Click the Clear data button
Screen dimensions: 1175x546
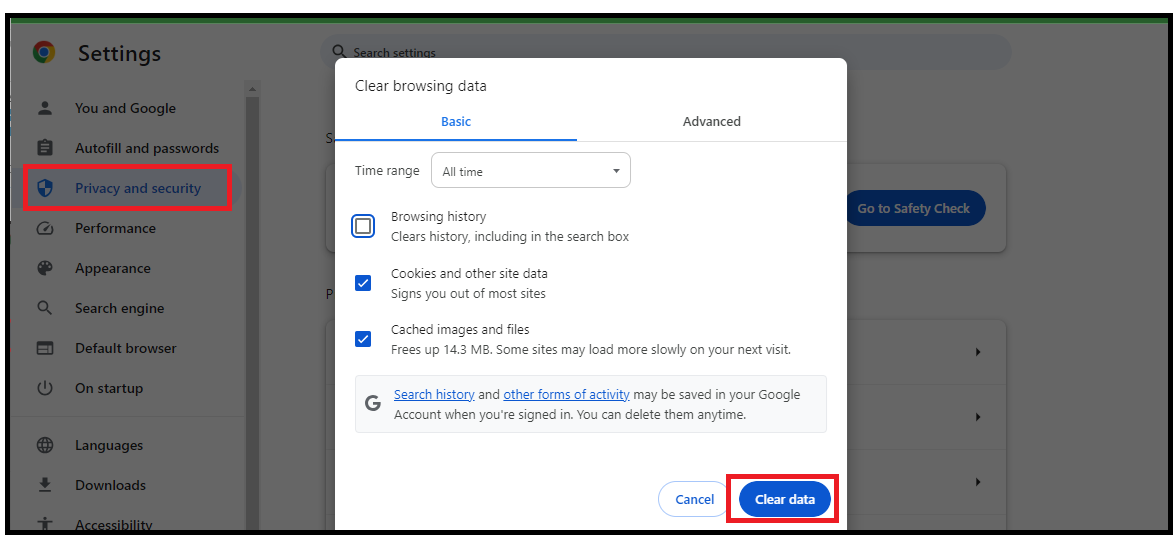[785, 499]
